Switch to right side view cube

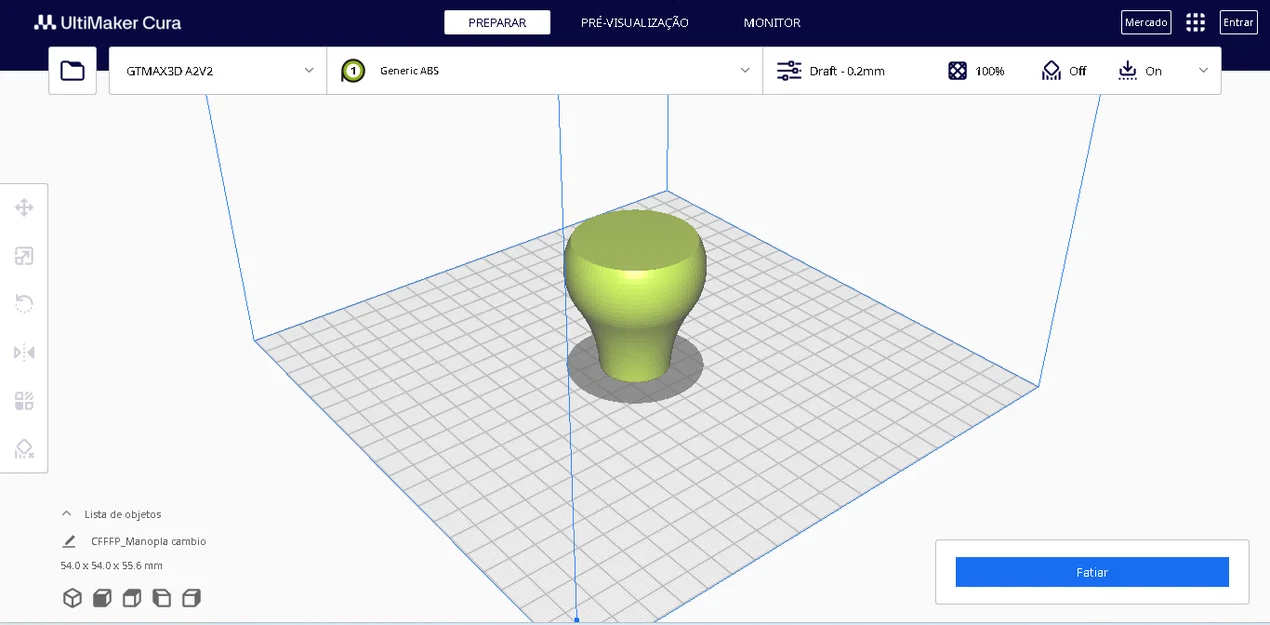(192, 598)
